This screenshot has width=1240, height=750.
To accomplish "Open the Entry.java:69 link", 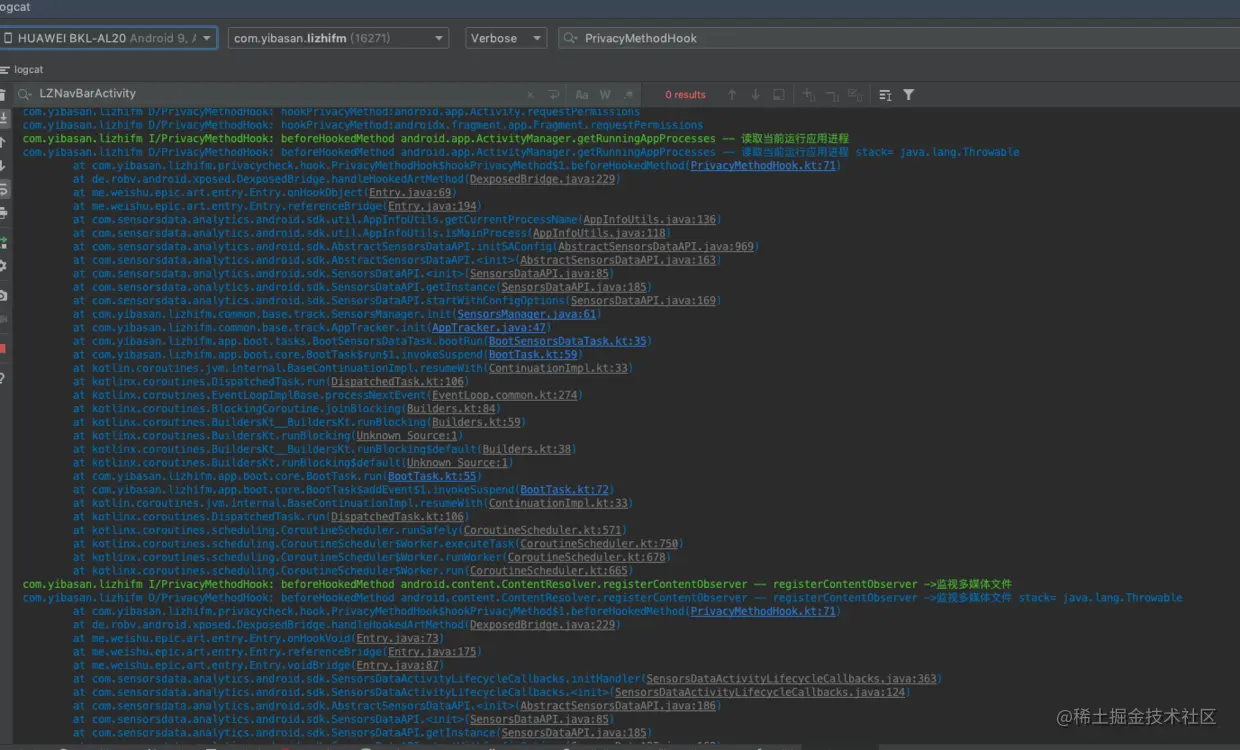I will click(x=412, y=192).
